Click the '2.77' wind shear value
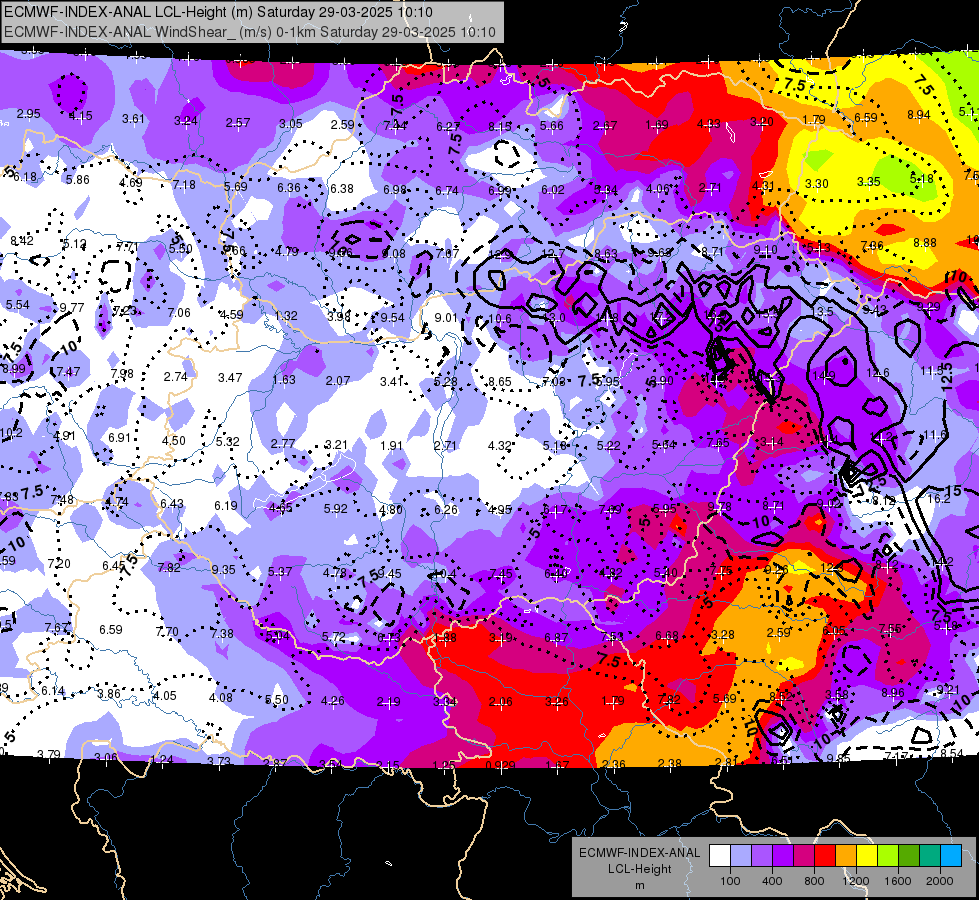 pos(283,443)
